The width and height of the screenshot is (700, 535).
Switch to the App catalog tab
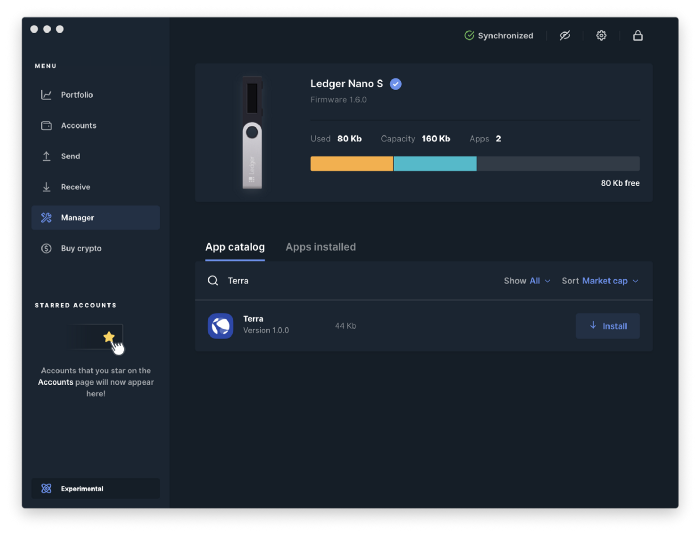tap(235, 247)
